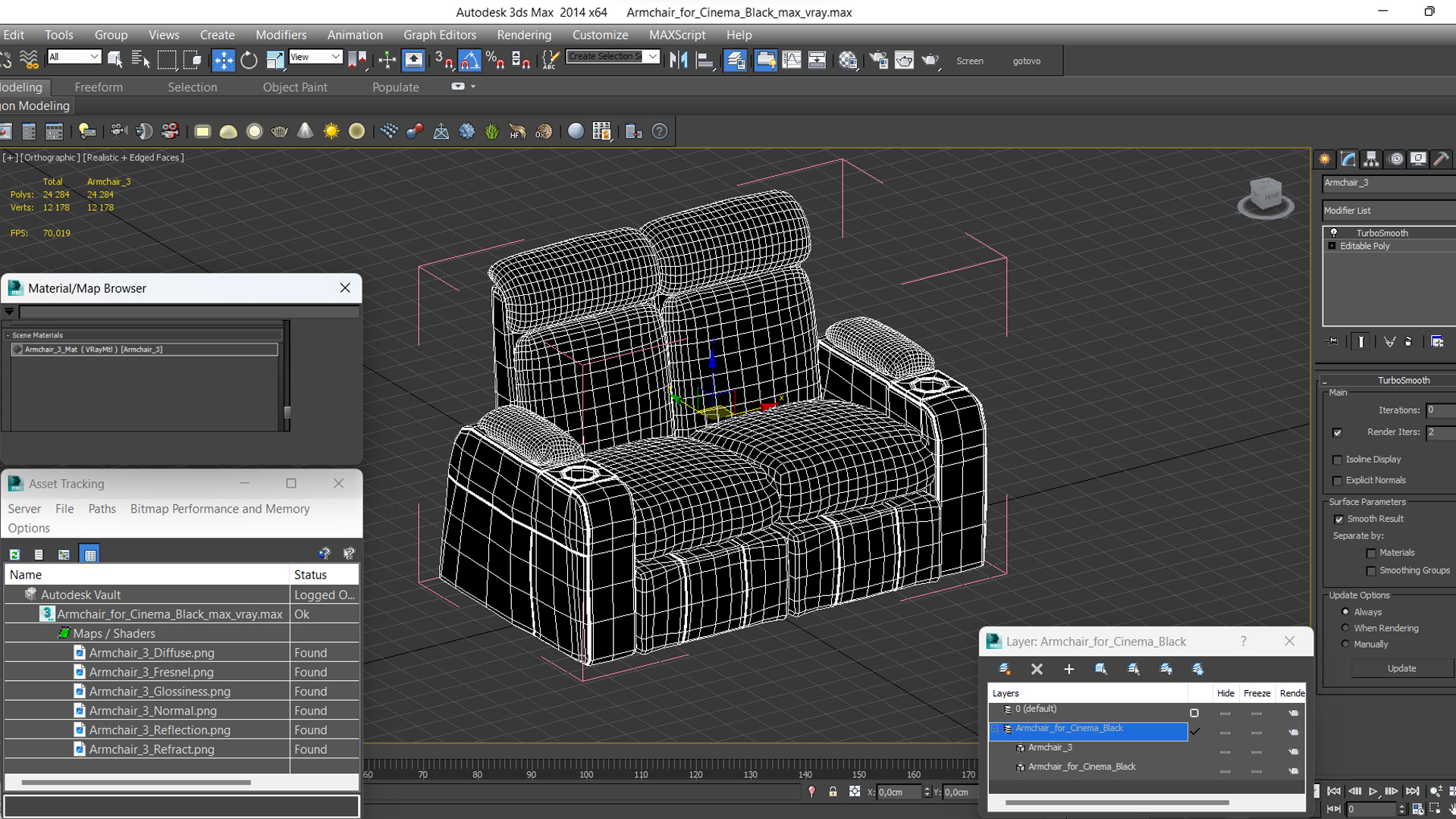The height and width of the screenshot is (819, 1456).
Task: Click the teapot primitive icon
Action: pyautogui.click(x=280, y=131)
